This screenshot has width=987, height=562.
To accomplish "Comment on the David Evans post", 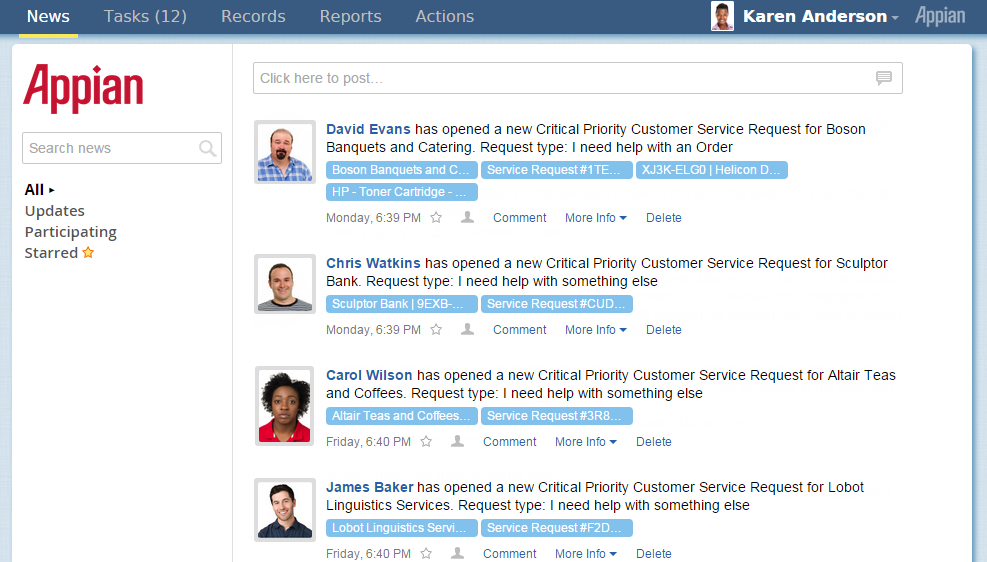I will [519, 218].
